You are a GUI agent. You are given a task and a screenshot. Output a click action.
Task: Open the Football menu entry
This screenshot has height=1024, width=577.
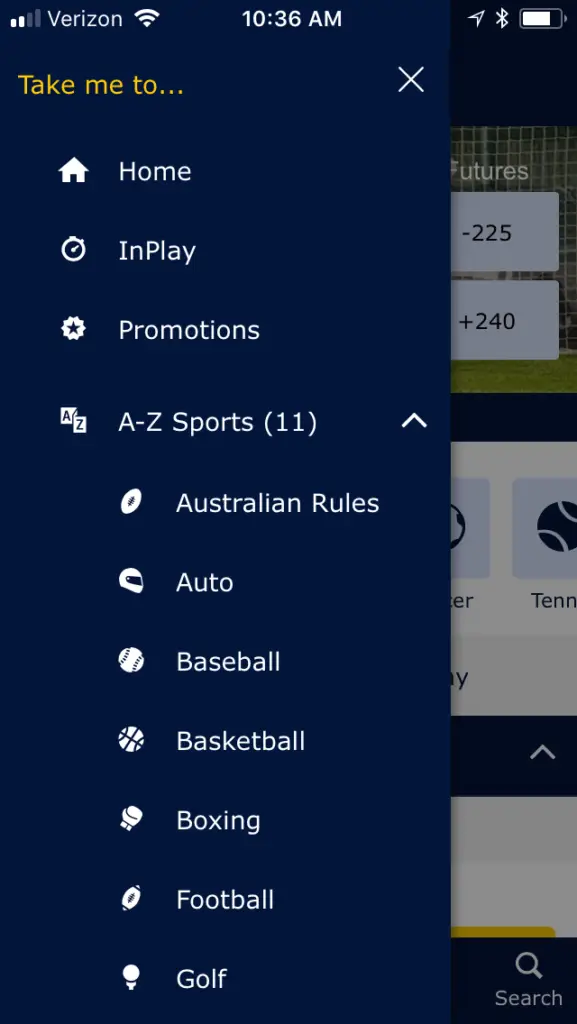pos(225,899)
